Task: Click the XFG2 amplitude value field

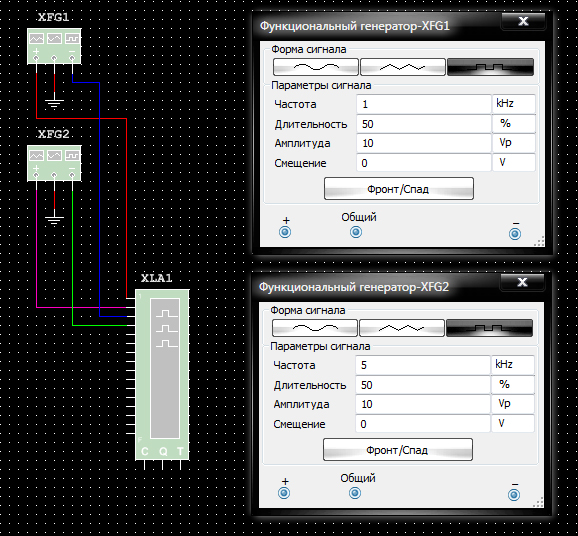Action: [x=423, y=404]
